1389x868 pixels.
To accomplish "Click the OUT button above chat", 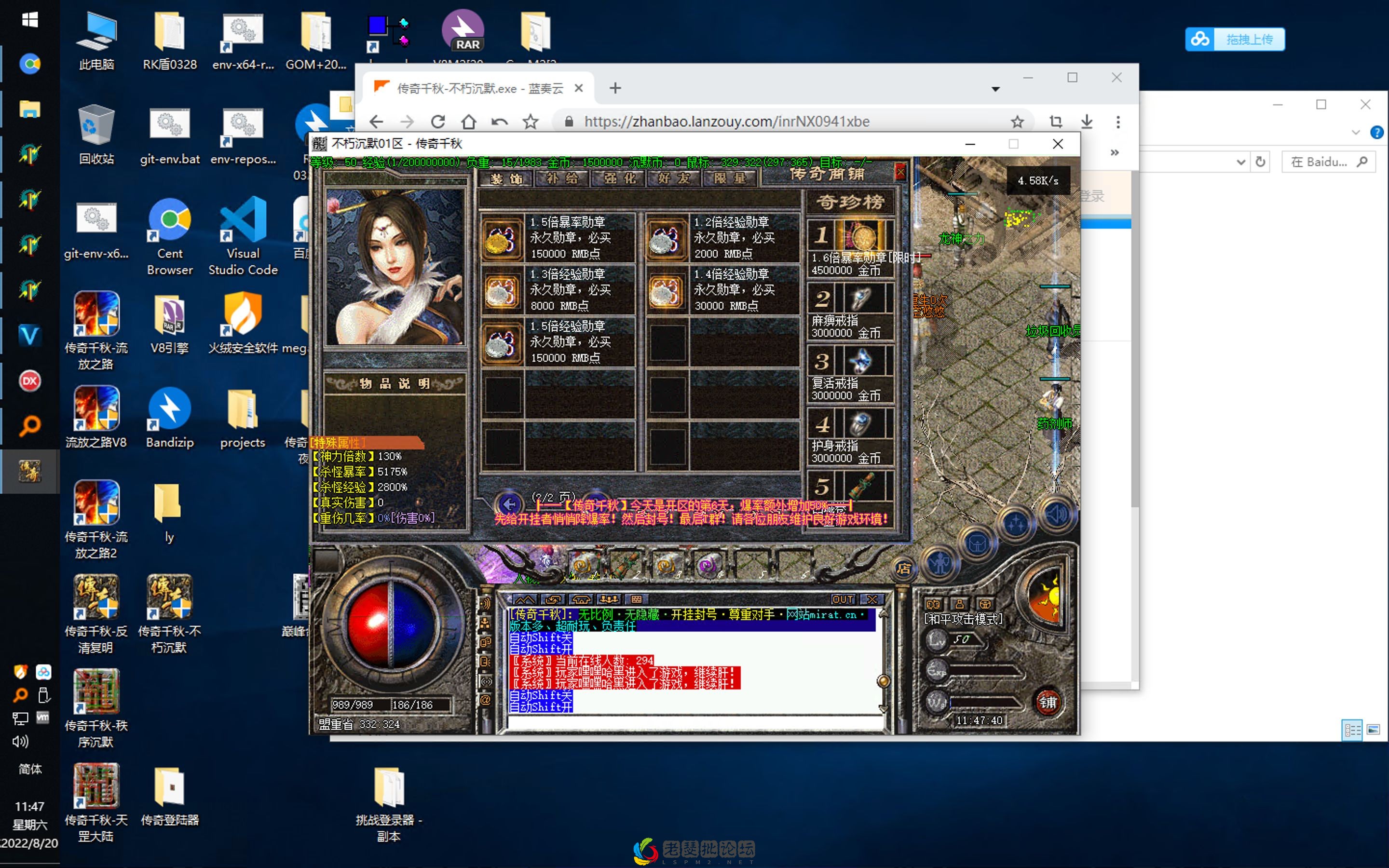I will coord(843,599).
